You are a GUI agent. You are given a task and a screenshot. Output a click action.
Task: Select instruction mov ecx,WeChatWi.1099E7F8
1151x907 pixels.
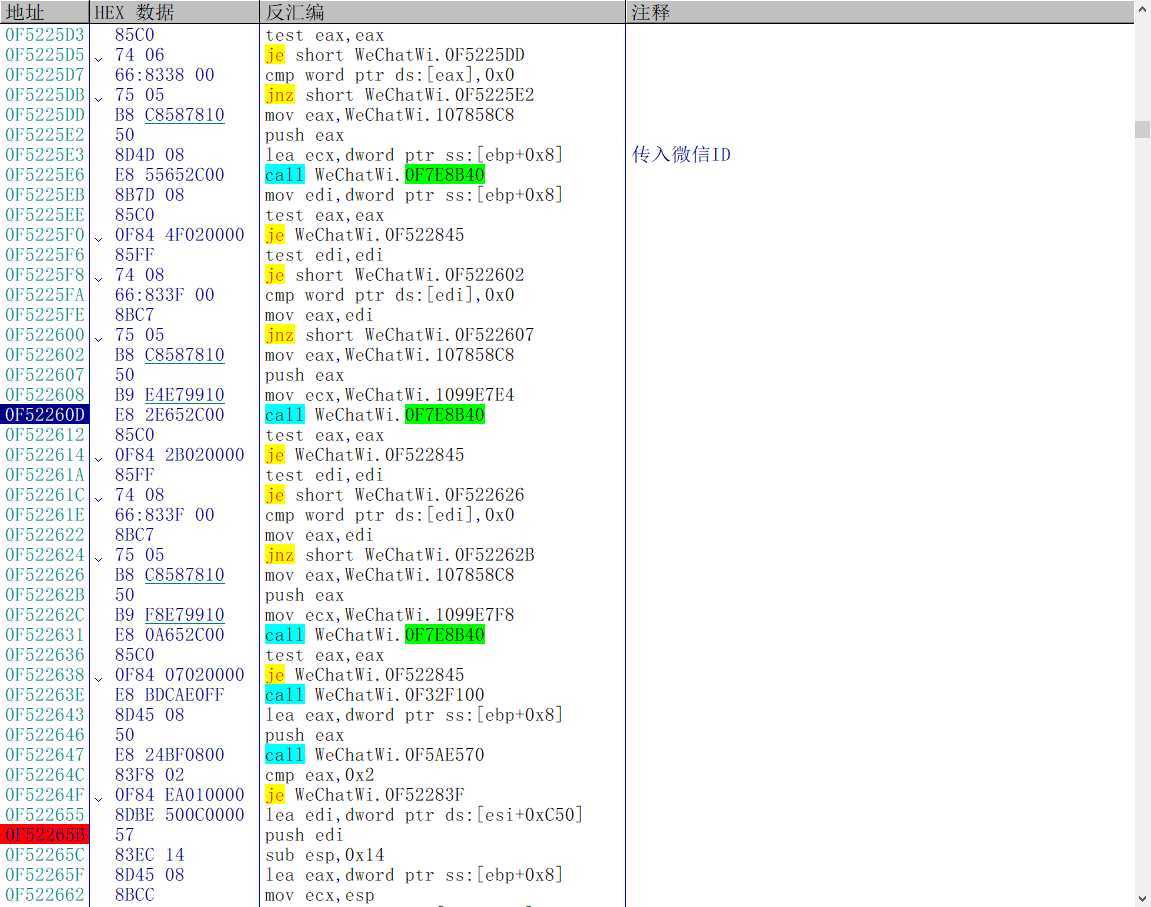pos(390,615)
